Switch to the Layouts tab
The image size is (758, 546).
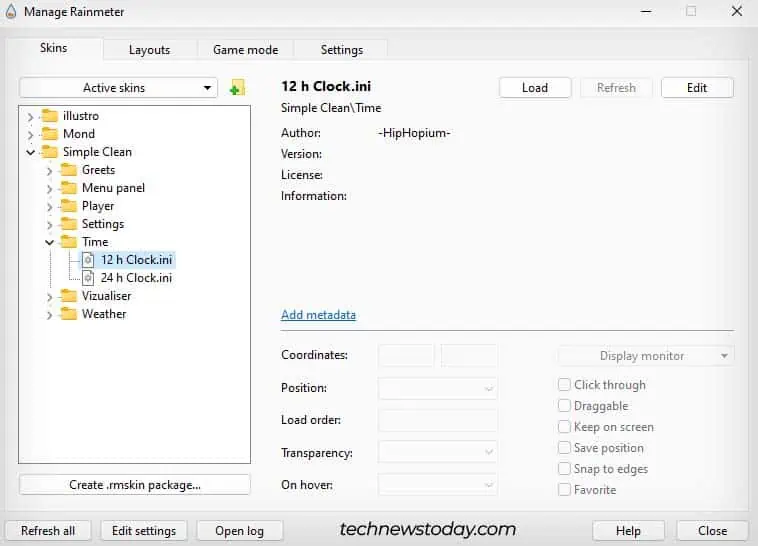[x=149, y=49]
